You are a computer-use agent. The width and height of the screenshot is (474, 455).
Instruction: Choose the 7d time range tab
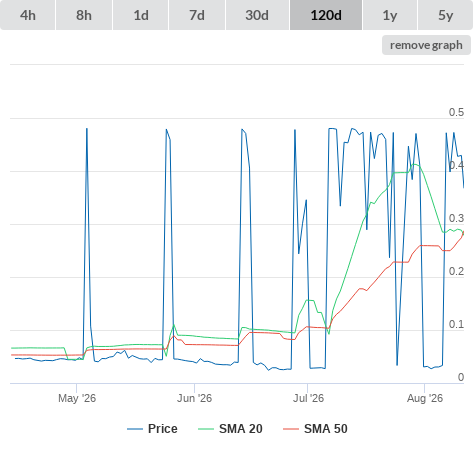(x=197, y=15)
